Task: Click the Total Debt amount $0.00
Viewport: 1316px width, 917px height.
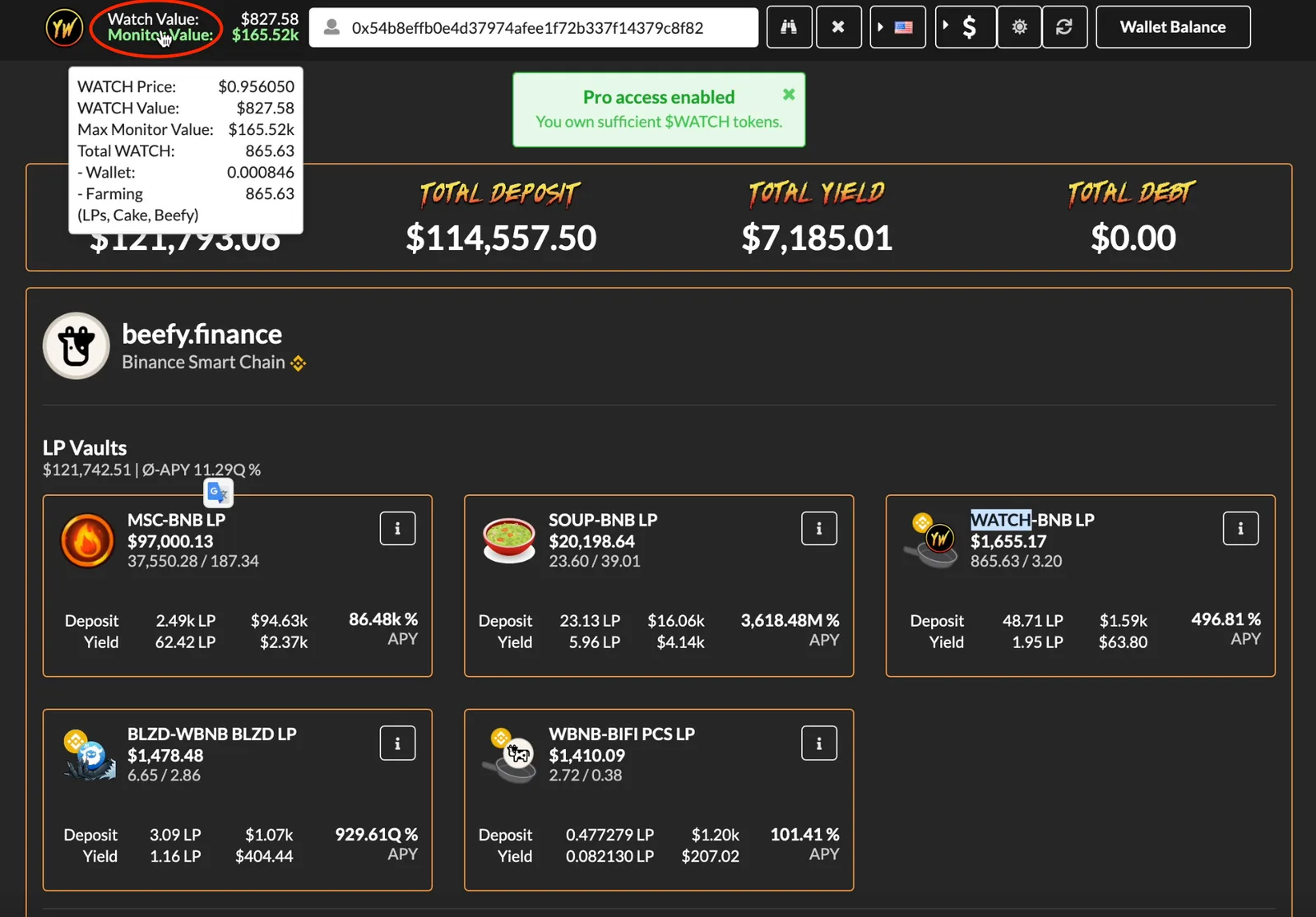Action: 1133,238
